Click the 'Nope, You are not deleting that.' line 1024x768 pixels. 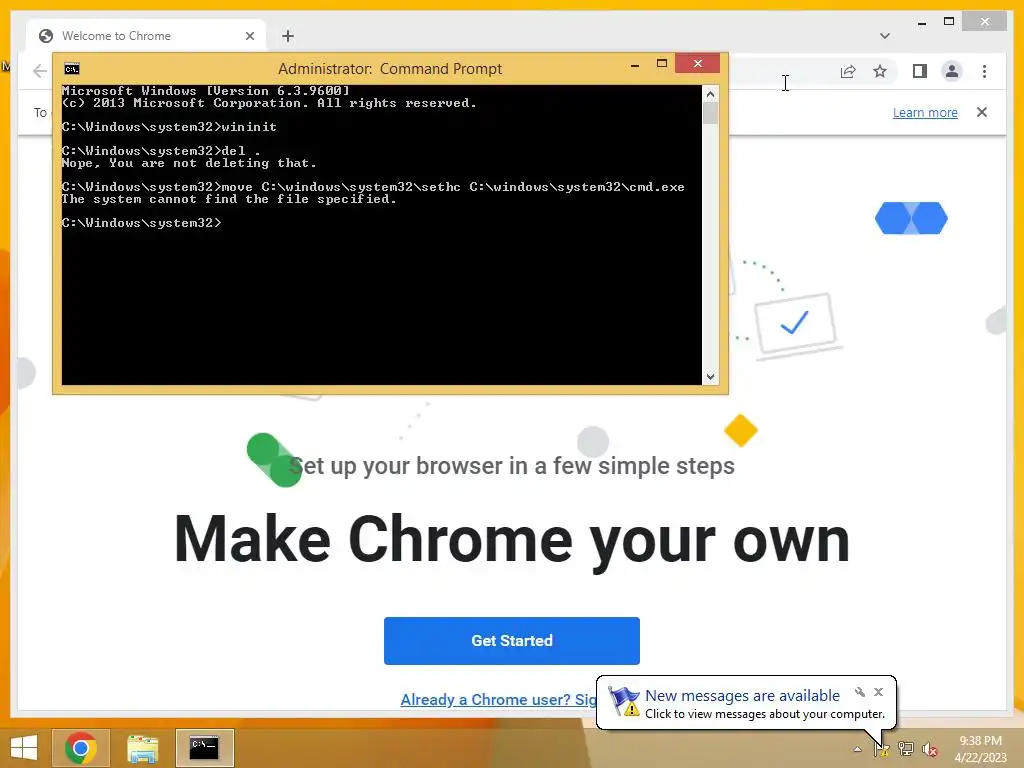coord(189,163)
